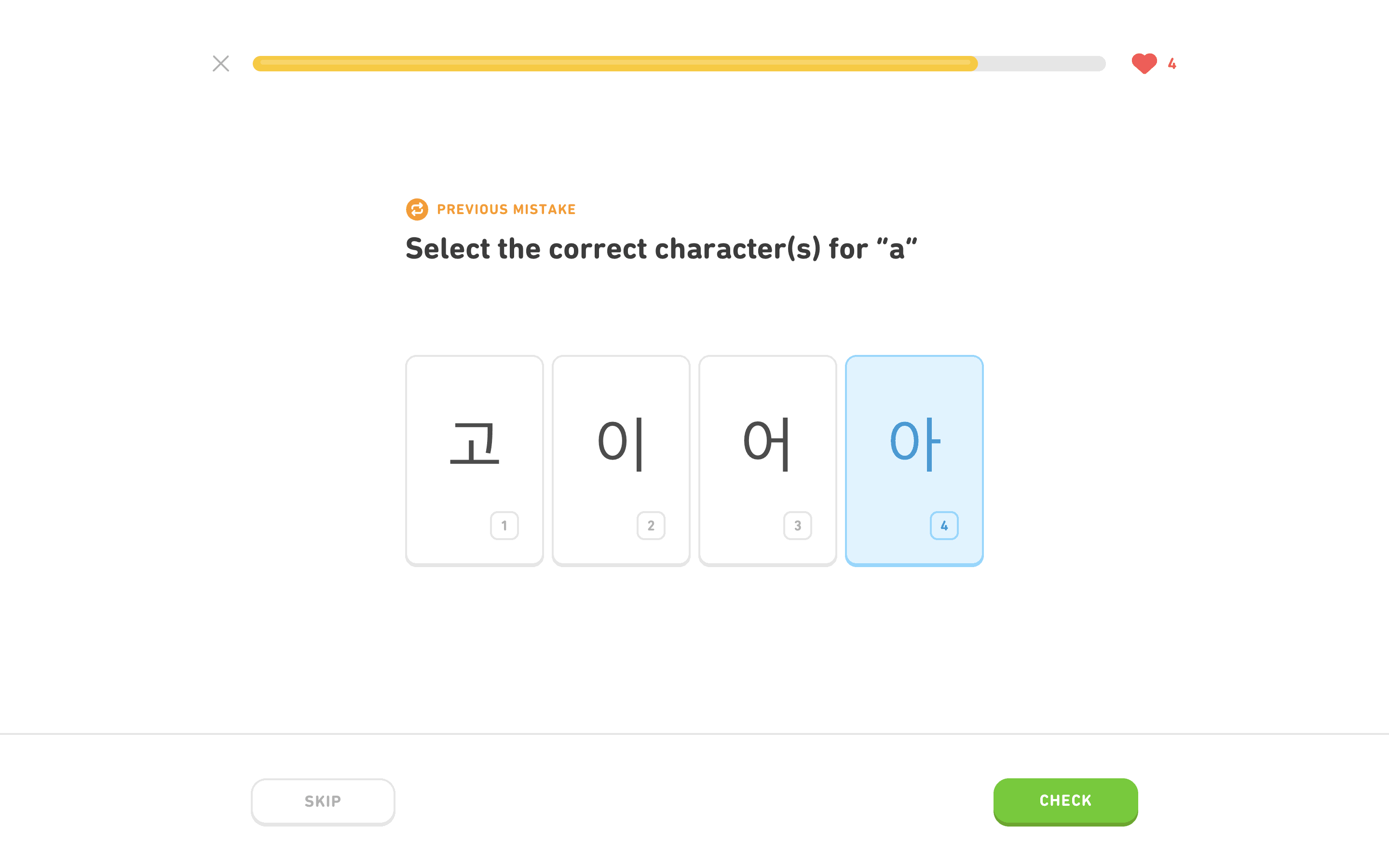Viewport: 1389px width, 868px height.
Task: Click the keyboard shortcut 2 badge
Action: [651, 525]
